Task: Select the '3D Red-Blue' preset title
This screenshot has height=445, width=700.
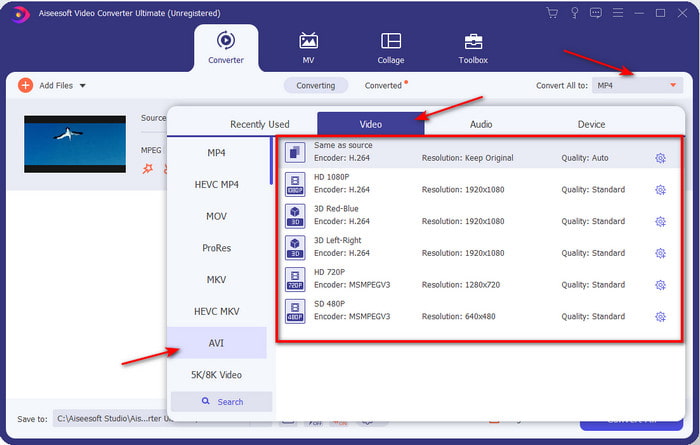Action: tap(336, 208)
